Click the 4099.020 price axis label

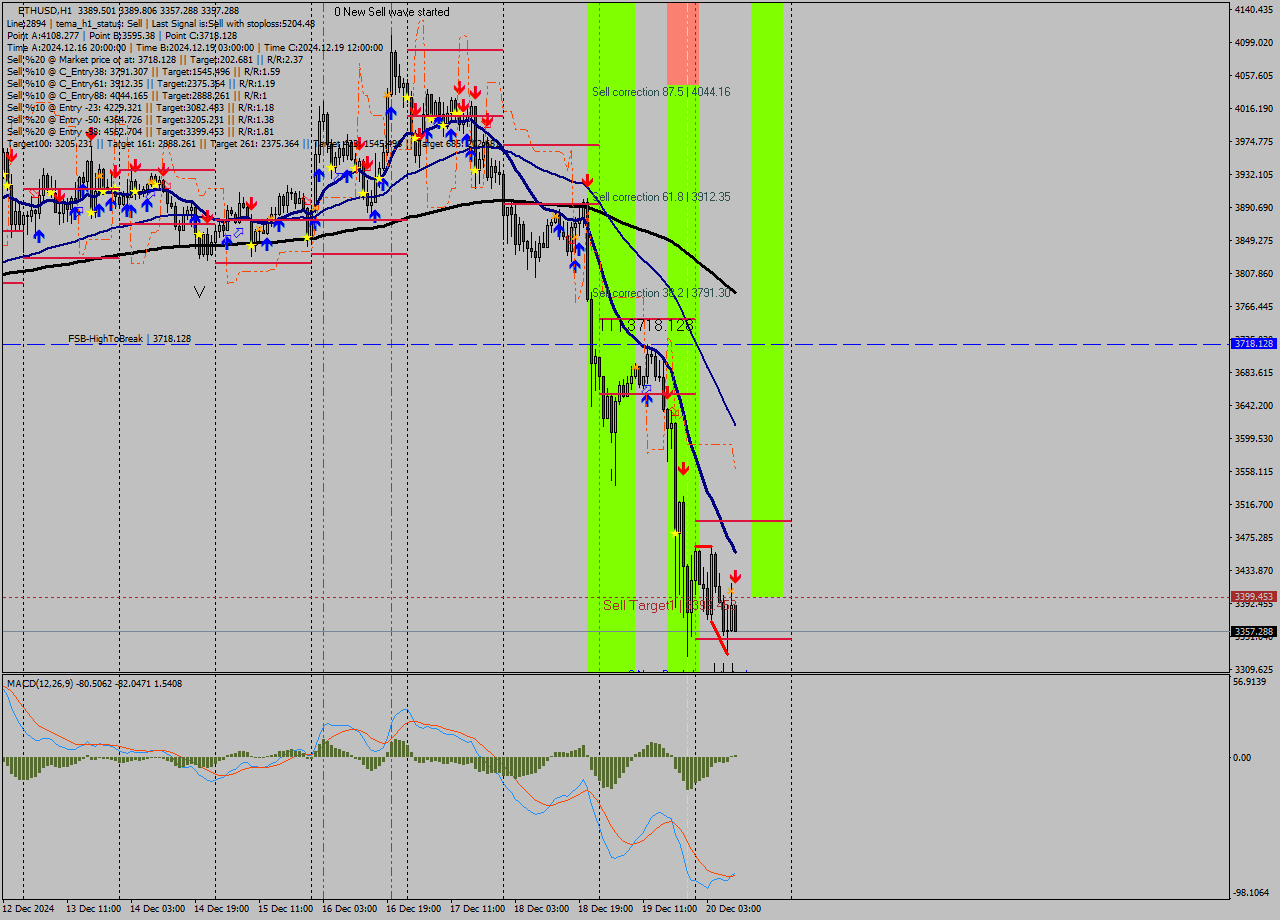pyautogui.click(x=1254, y=42)
